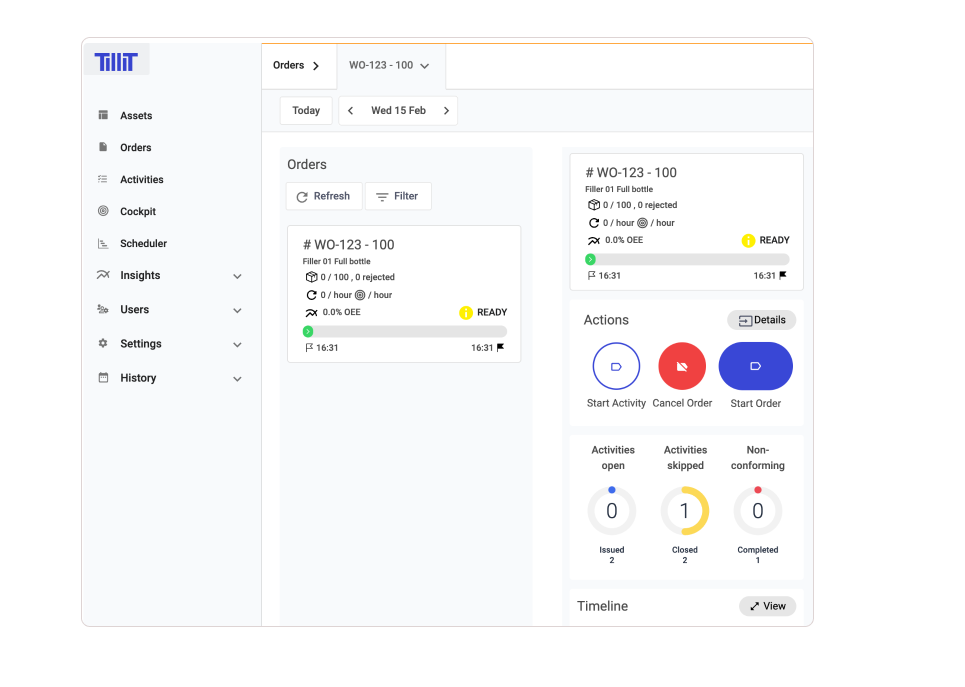The width and height of the screenshot is (965, 687).
Task: Open Cockpit in the sidebar
Action: click(x=138, y=212)
